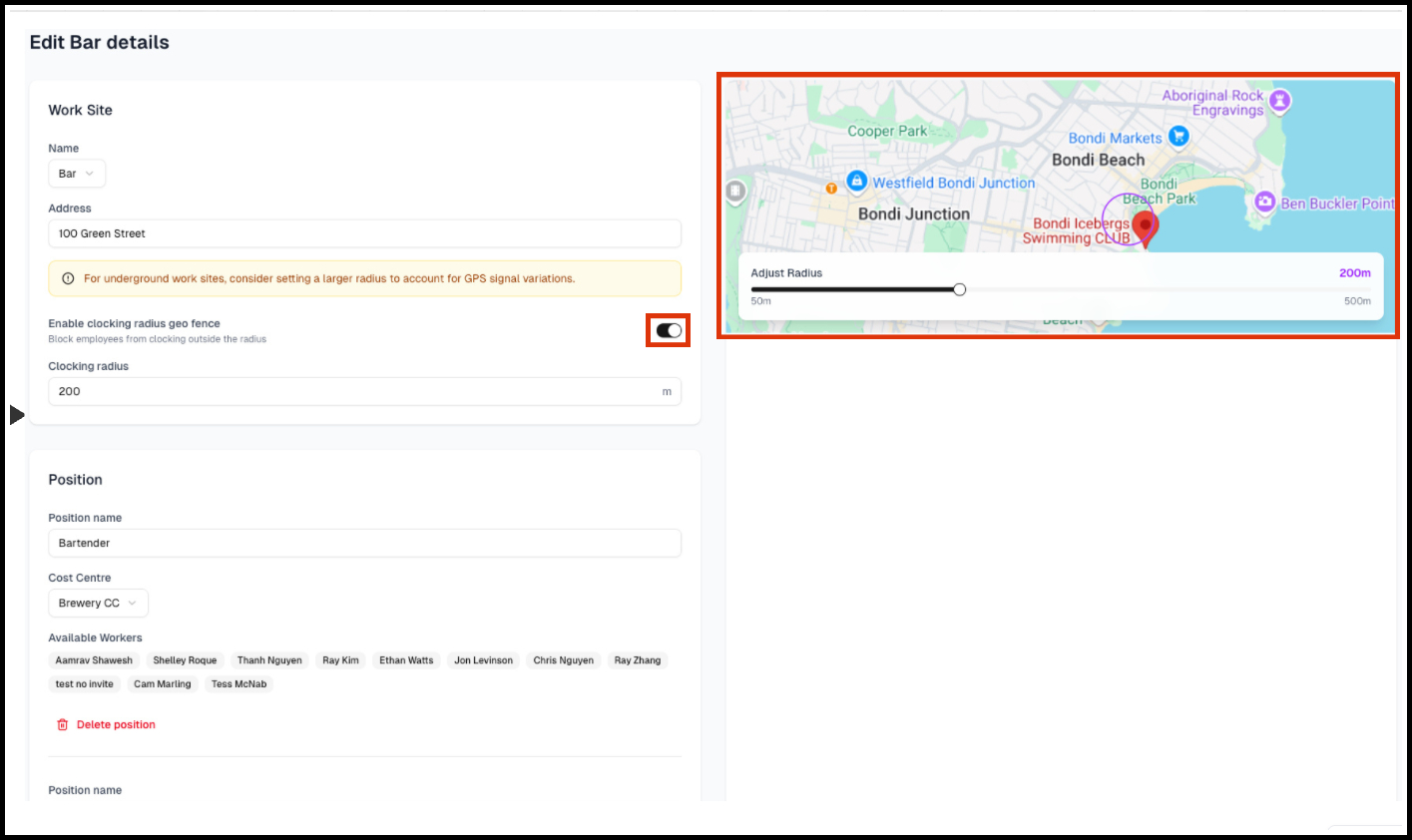Screen dimensions: 1412x840
Task: Select the Ethan Watts worker tag
Action: click(x=406, y=660)
